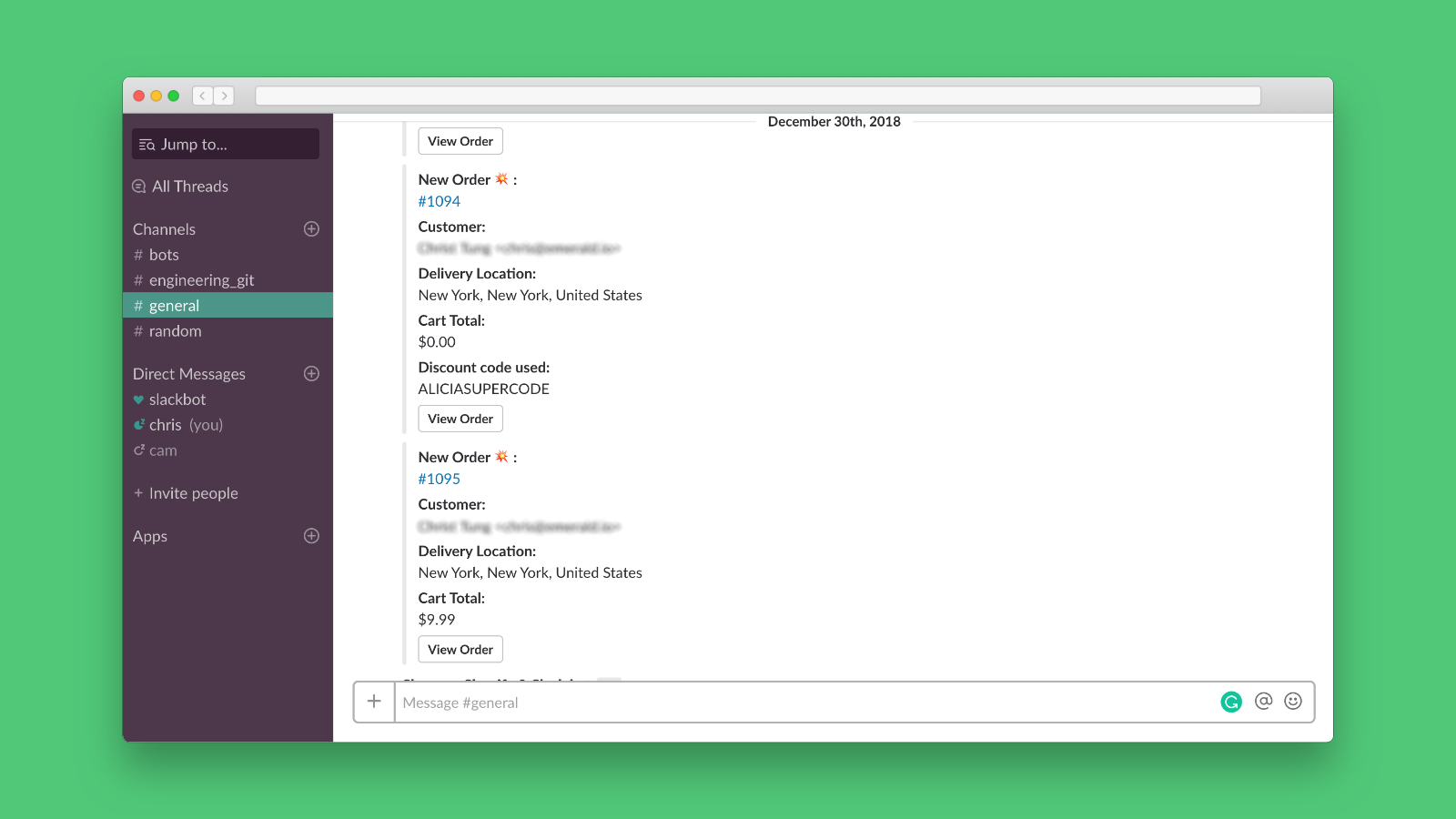The width and height of the screenshot is (1456, 819).
Task: Attach a file with the composer plus icon
Action: (373, 702)
